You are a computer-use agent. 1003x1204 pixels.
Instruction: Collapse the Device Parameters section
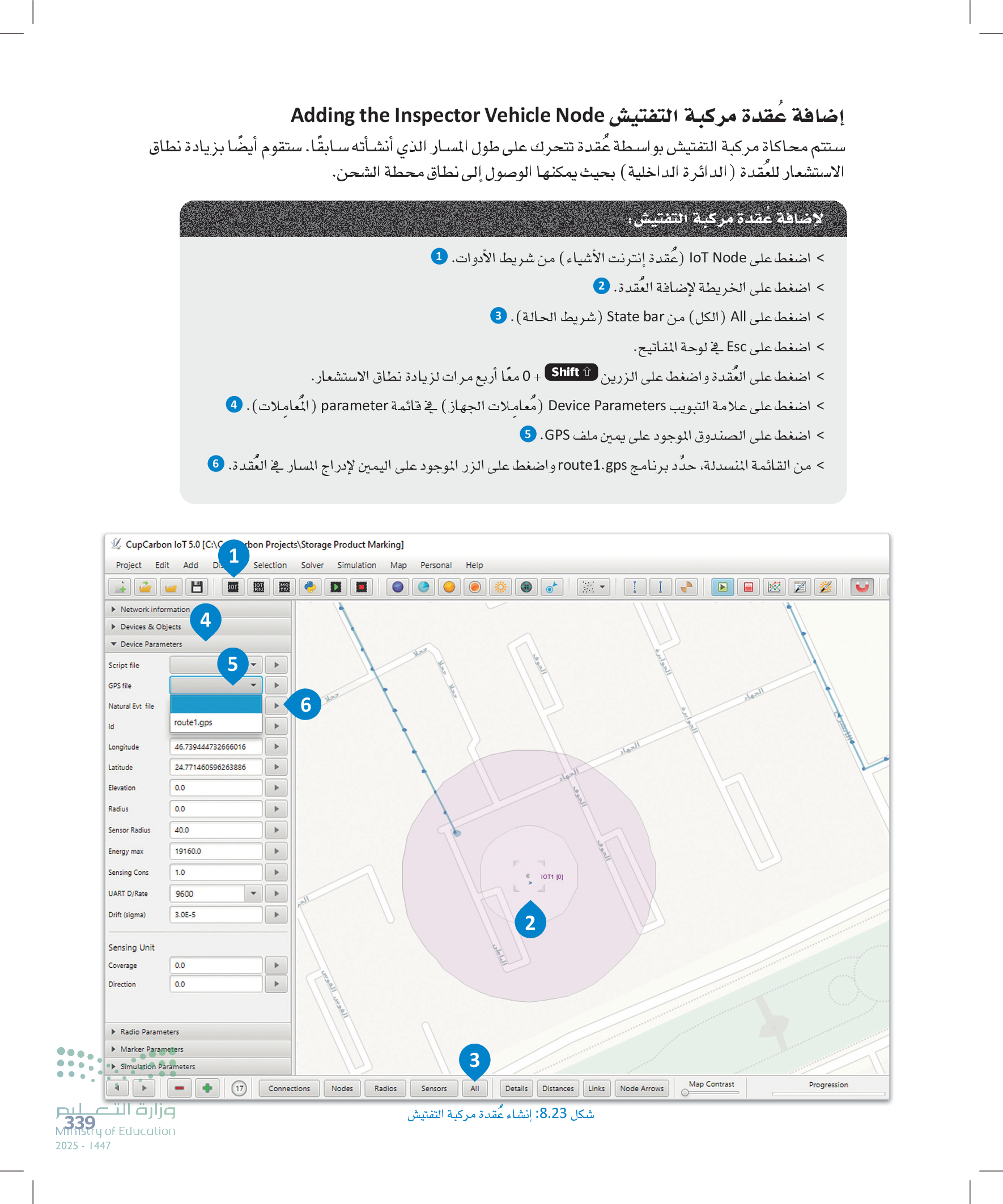150,644
